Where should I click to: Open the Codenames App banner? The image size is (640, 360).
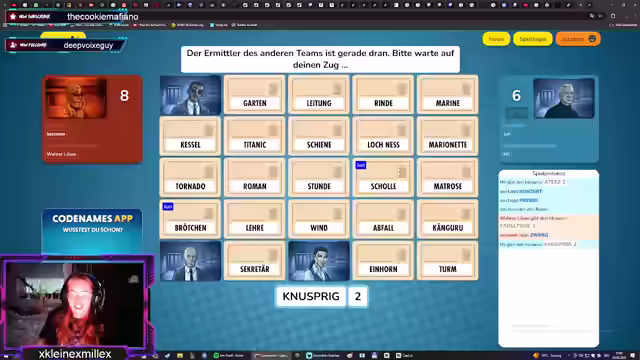coord(92,232)
